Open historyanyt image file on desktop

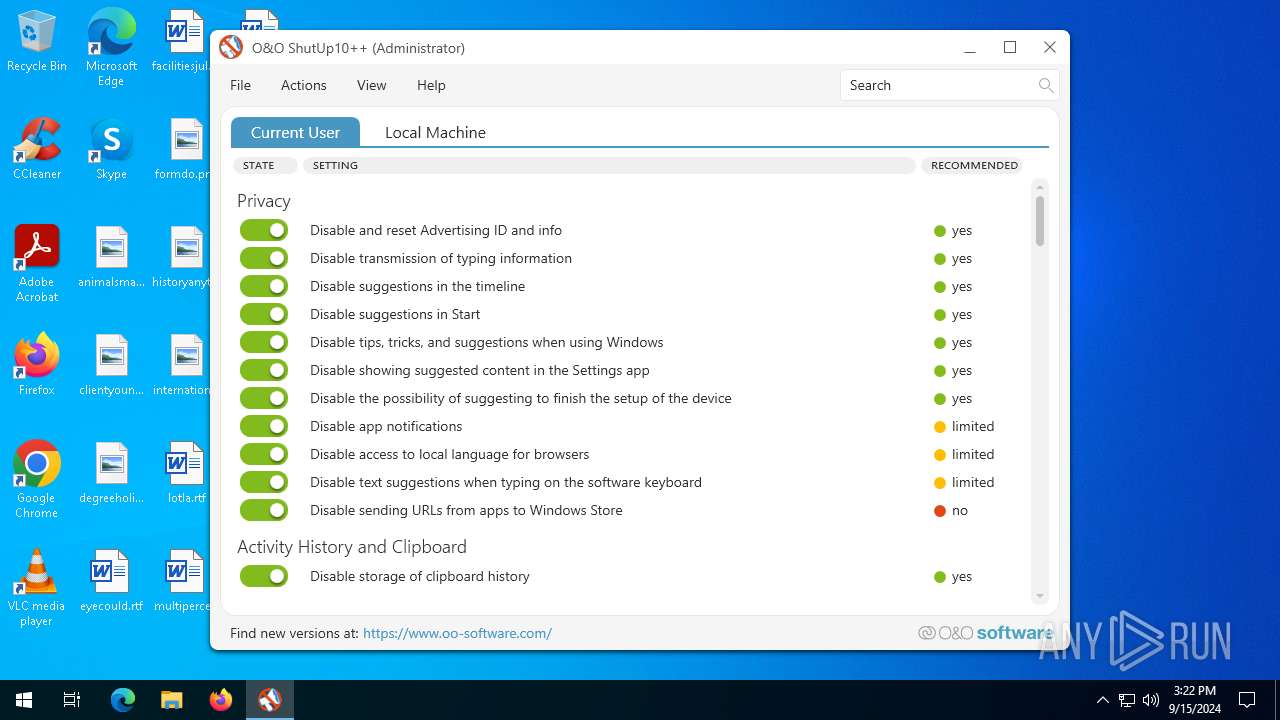coord(182,257)
